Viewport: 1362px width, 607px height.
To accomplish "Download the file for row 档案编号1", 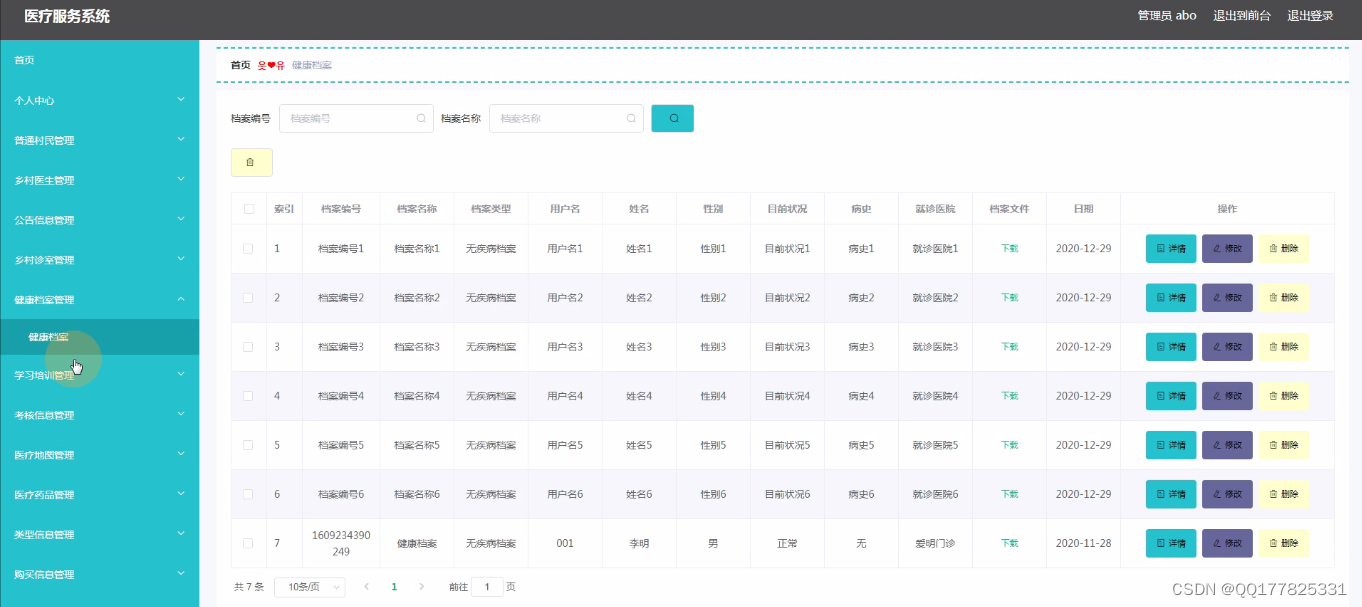I will pyautogui.click(x=1010, y=248).
